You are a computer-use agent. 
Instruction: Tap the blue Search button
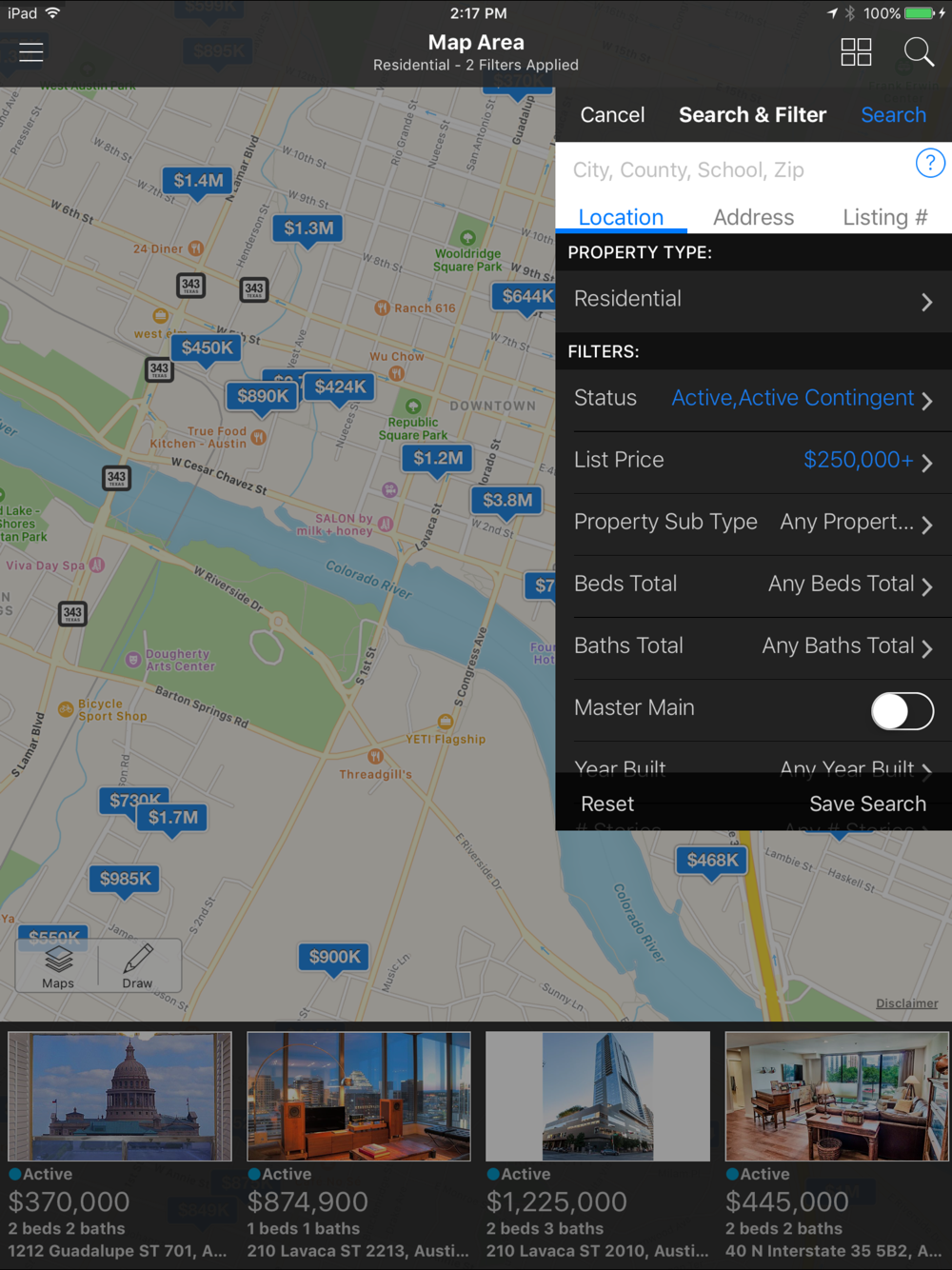point(893,115)
